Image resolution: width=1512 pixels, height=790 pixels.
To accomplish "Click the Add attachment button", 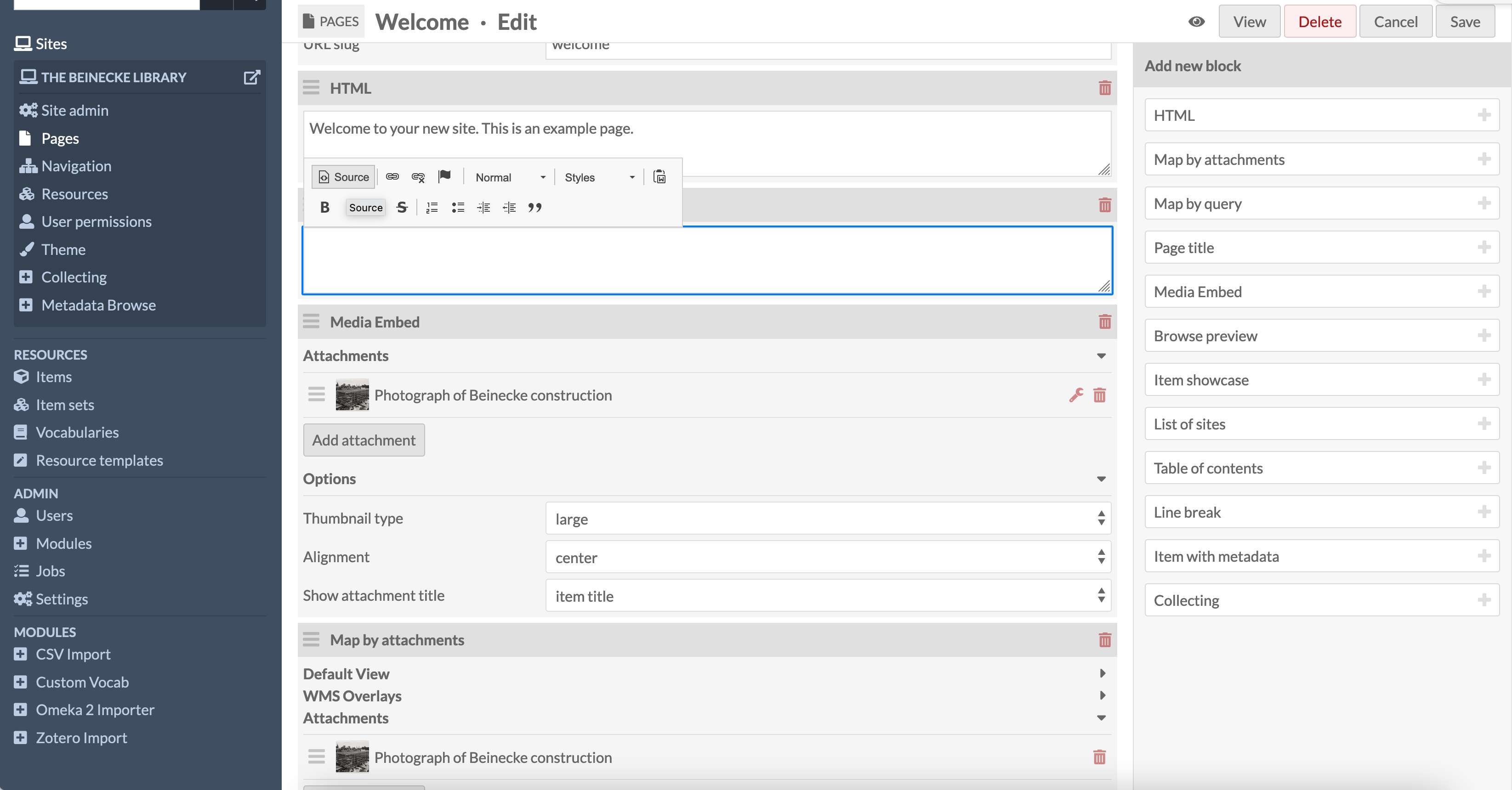I will [364, 439].
